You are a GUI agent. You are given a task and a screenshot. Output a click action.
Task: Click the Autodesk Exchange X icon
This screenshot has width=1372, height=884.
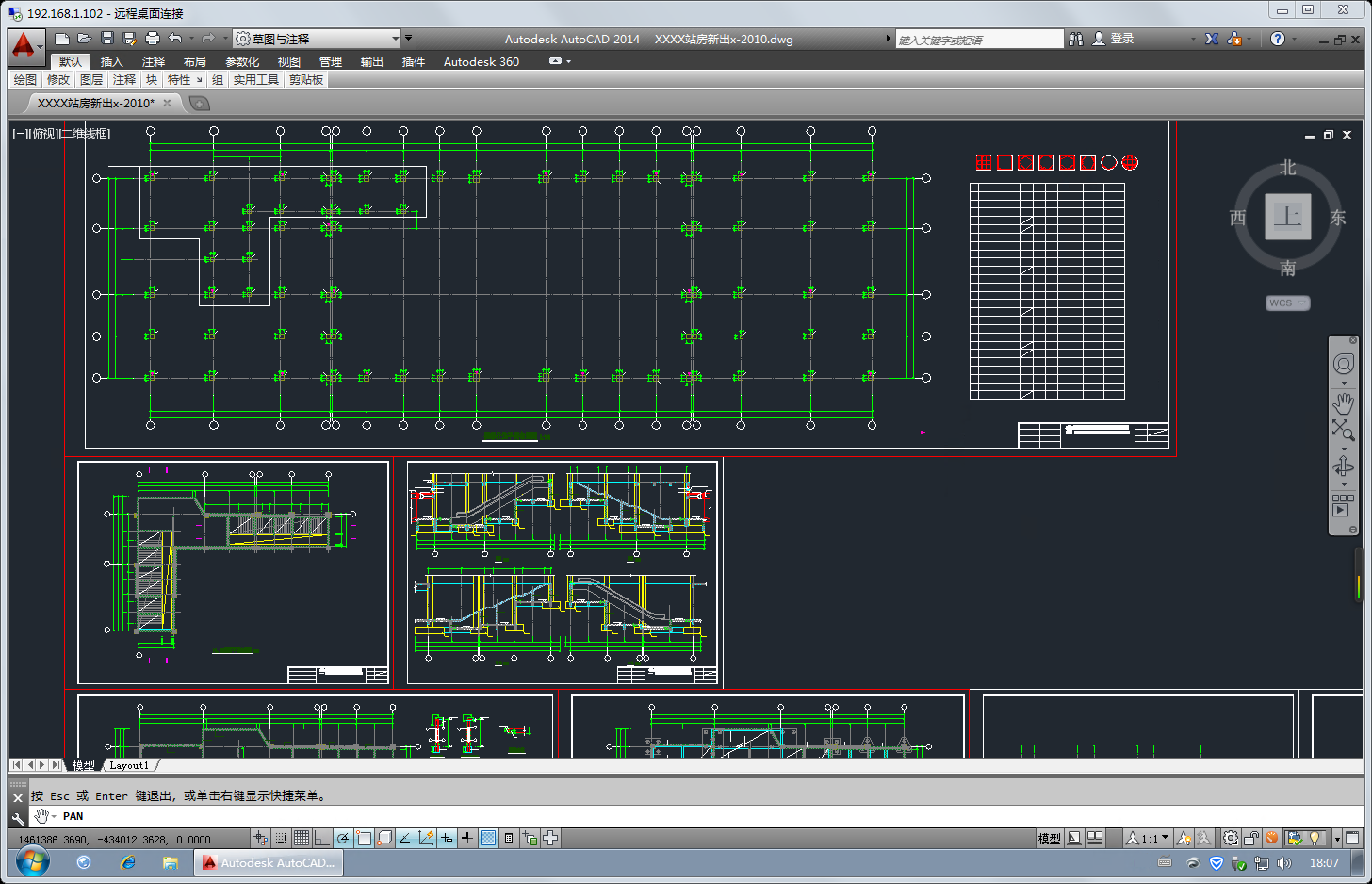click(x=1212, y=39)
